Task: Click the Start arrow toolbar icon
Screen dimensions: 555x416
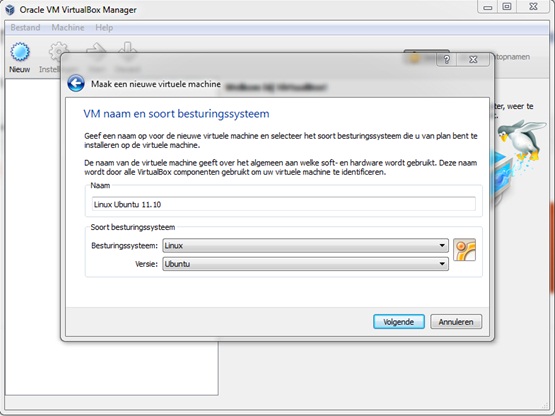Action: (x=96, y=51)
